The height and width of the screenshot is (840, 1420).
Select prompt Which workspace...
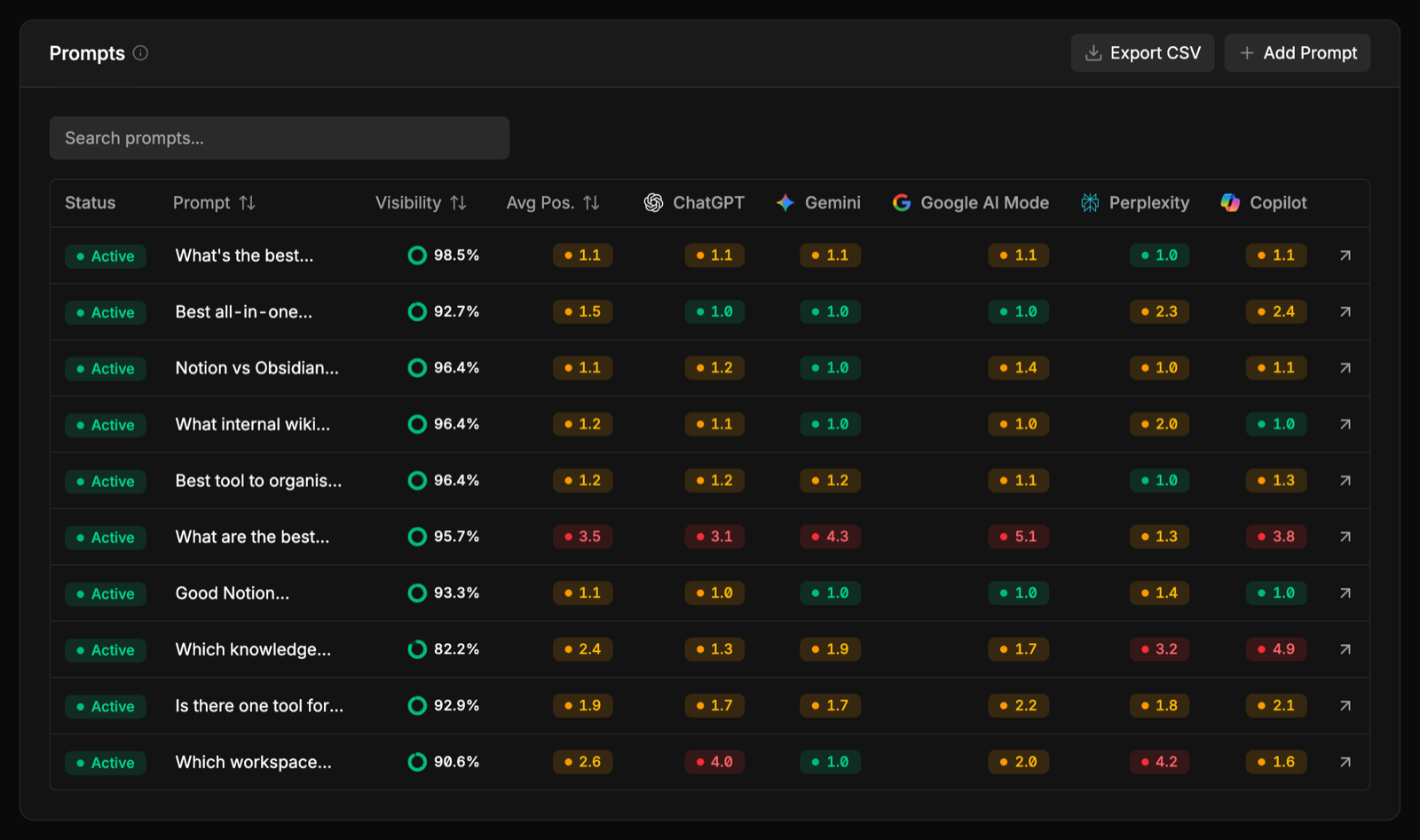(253, 762)
